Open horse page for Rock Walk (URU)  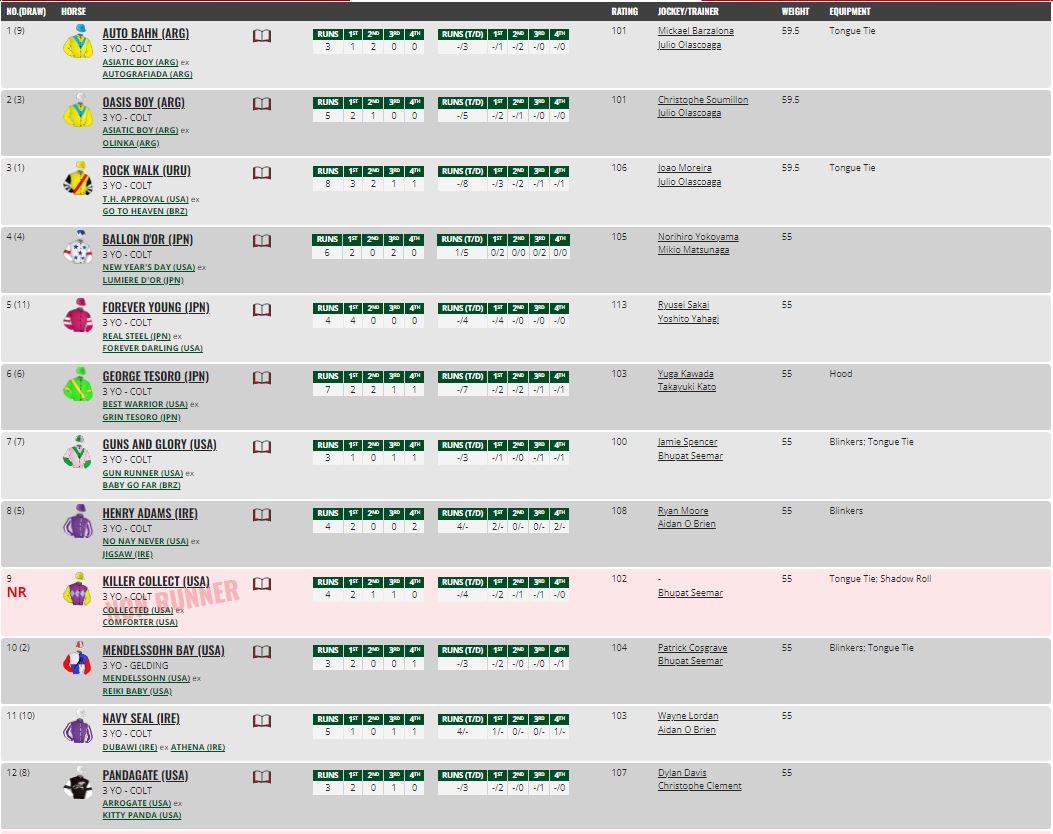click(146, 171)
